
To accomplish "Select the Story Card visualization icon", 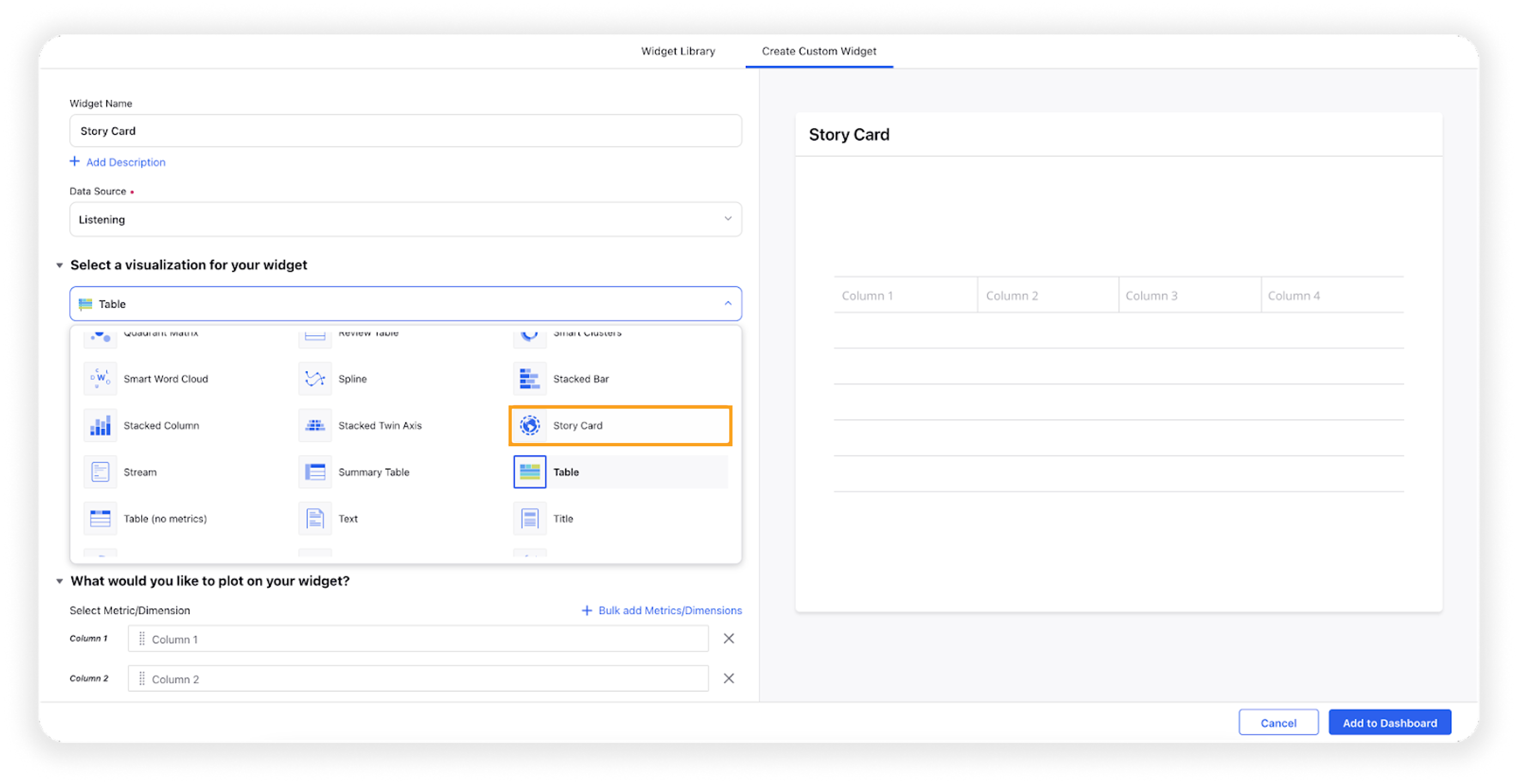I will [530, 426].
